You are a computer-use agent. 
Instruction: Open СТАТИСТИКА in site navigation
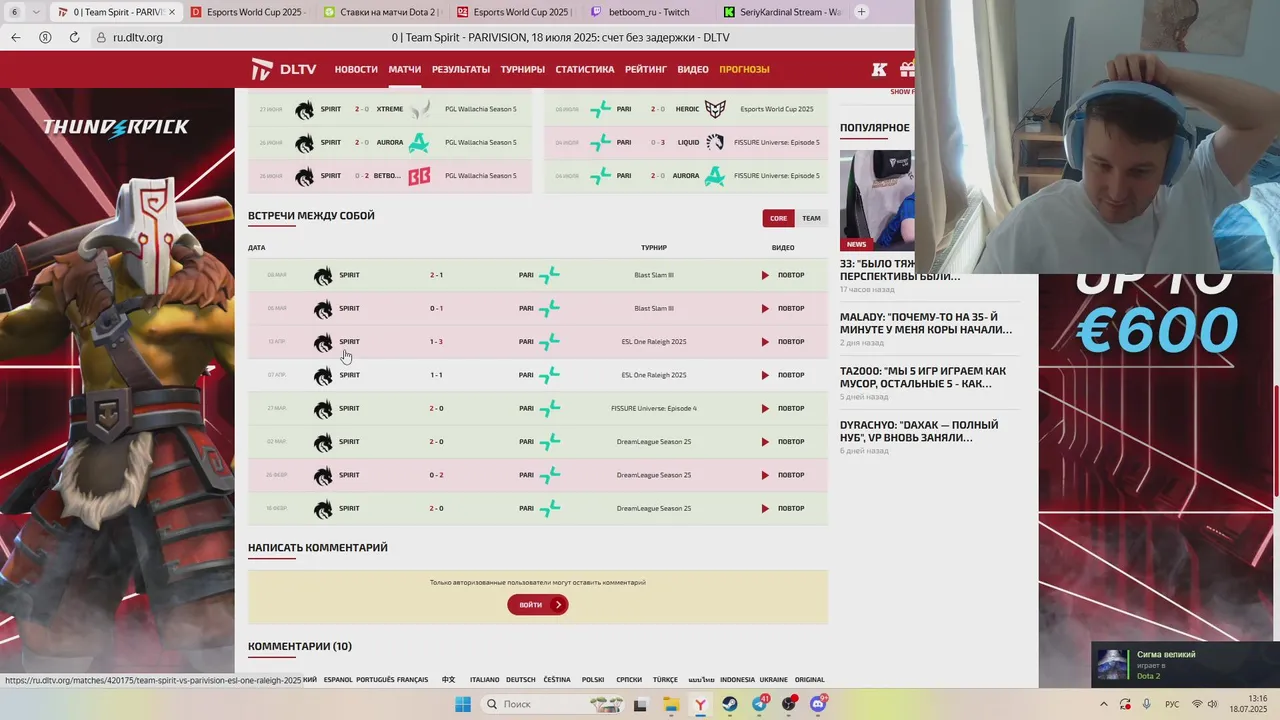pyautogui.click(x=585, y=70)
